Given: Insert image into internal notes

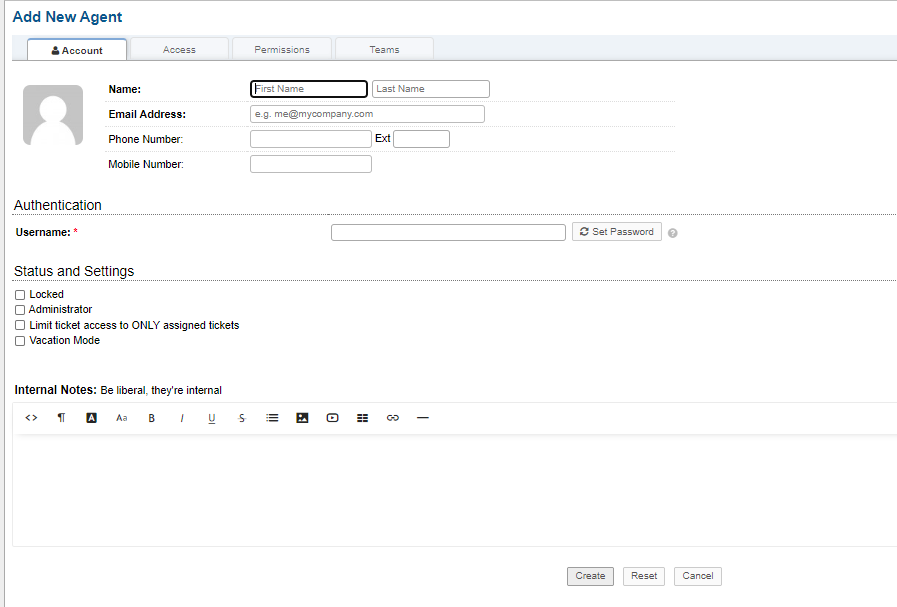Looking at the screenshot, I should 302,418.
